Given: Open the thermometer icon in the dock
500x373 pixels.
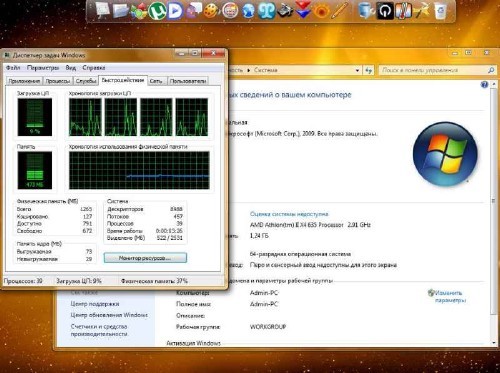Looking at the screenshot, I should click(x=403, y=11).
